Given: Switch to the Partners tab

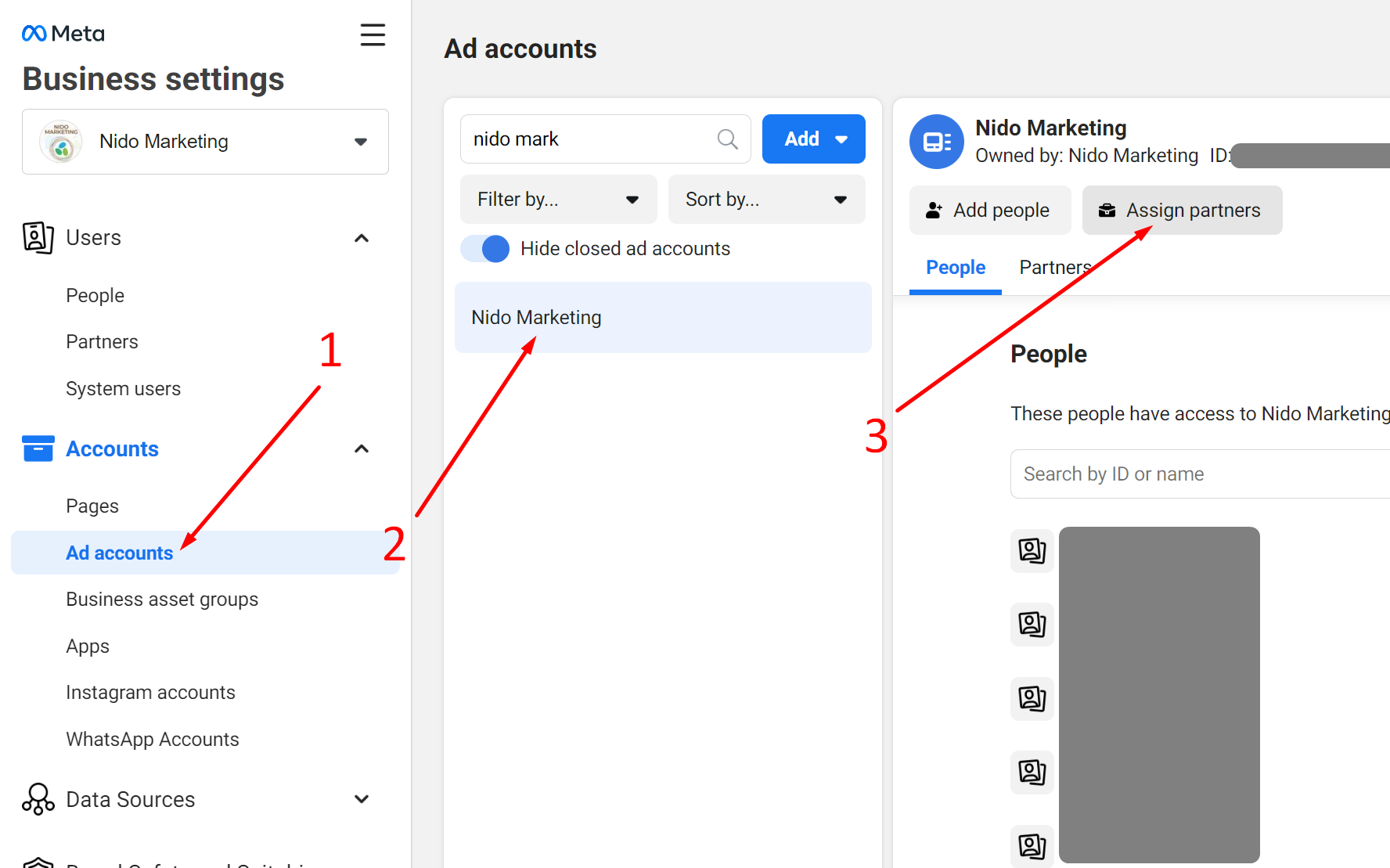Looking at the screenshot, I should point(1055,268).
